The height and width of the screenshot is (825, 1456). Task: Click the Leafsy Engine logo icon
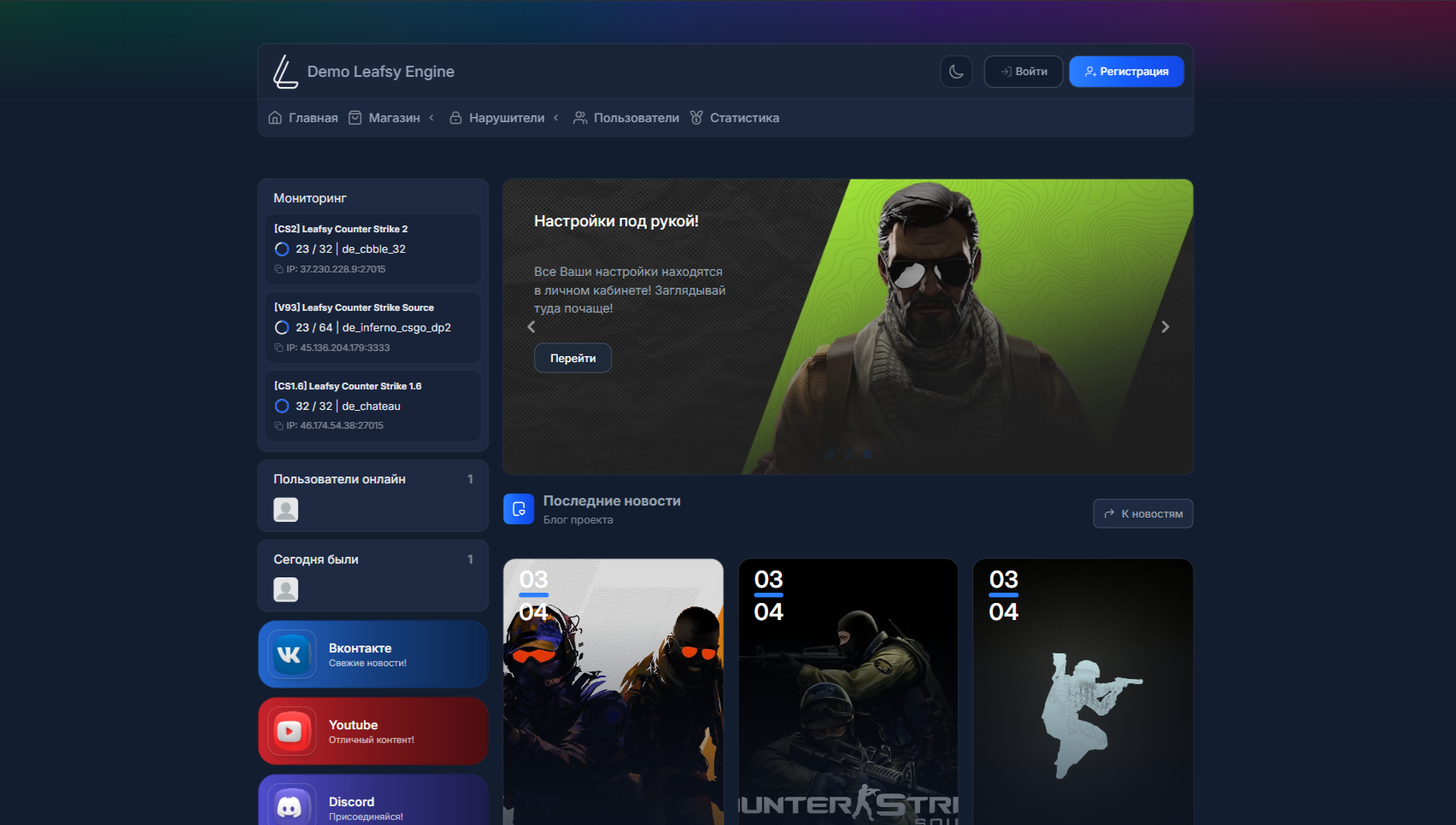(x=285, y=72)
